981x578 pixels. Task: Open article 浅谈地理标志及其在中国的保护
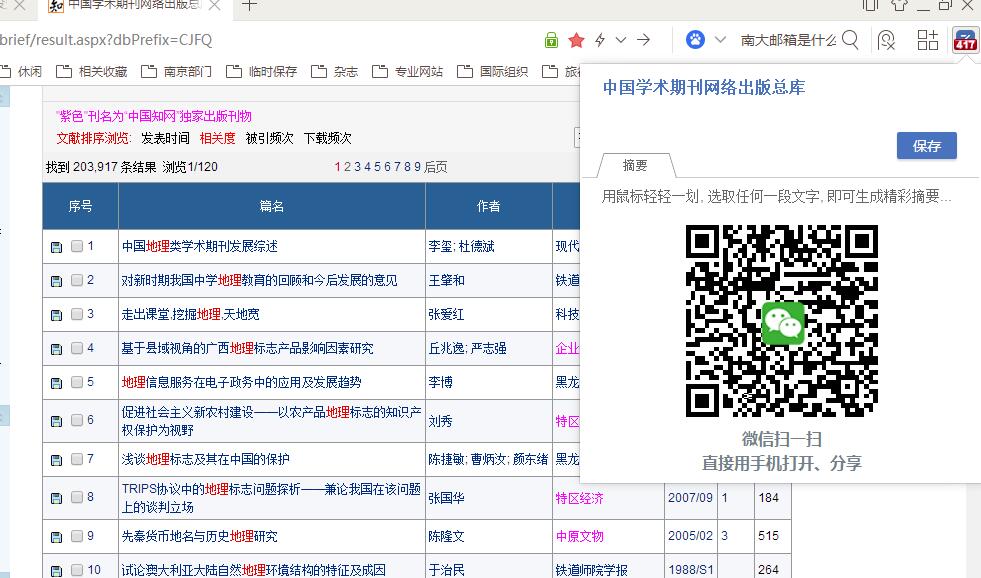point(205,459)
